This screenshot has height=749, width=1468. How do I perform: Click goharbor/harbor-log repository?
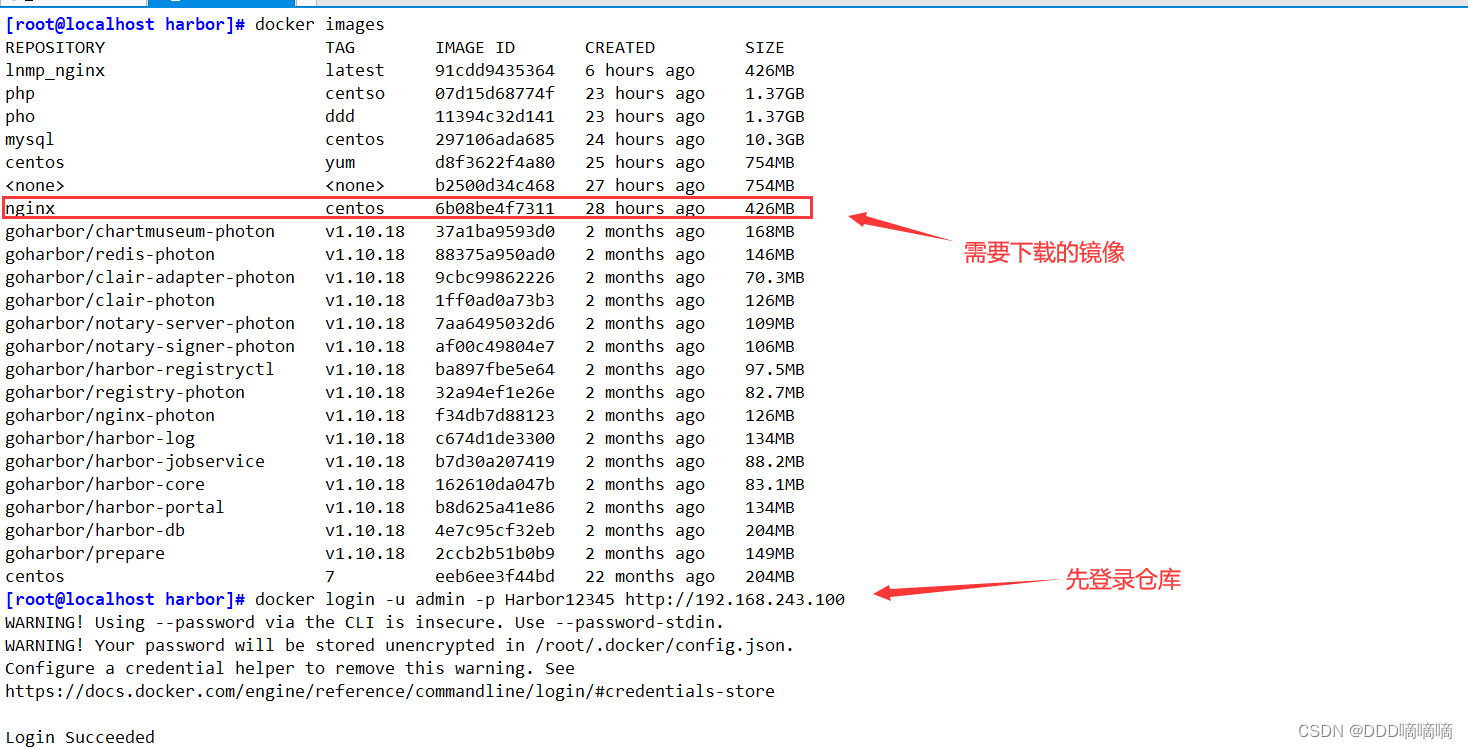pos(100,438)
